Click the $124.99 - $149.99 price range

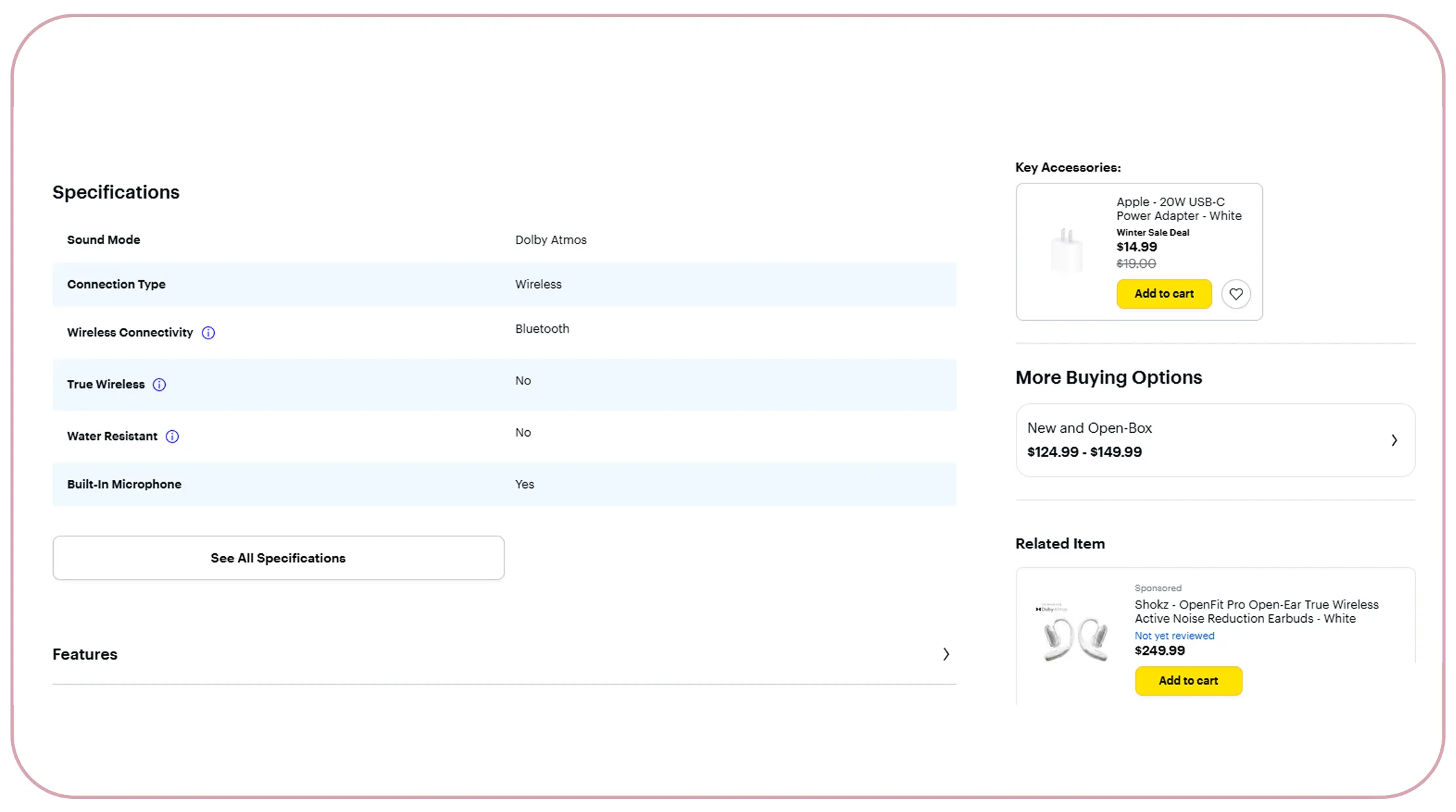click(1084, 452)
